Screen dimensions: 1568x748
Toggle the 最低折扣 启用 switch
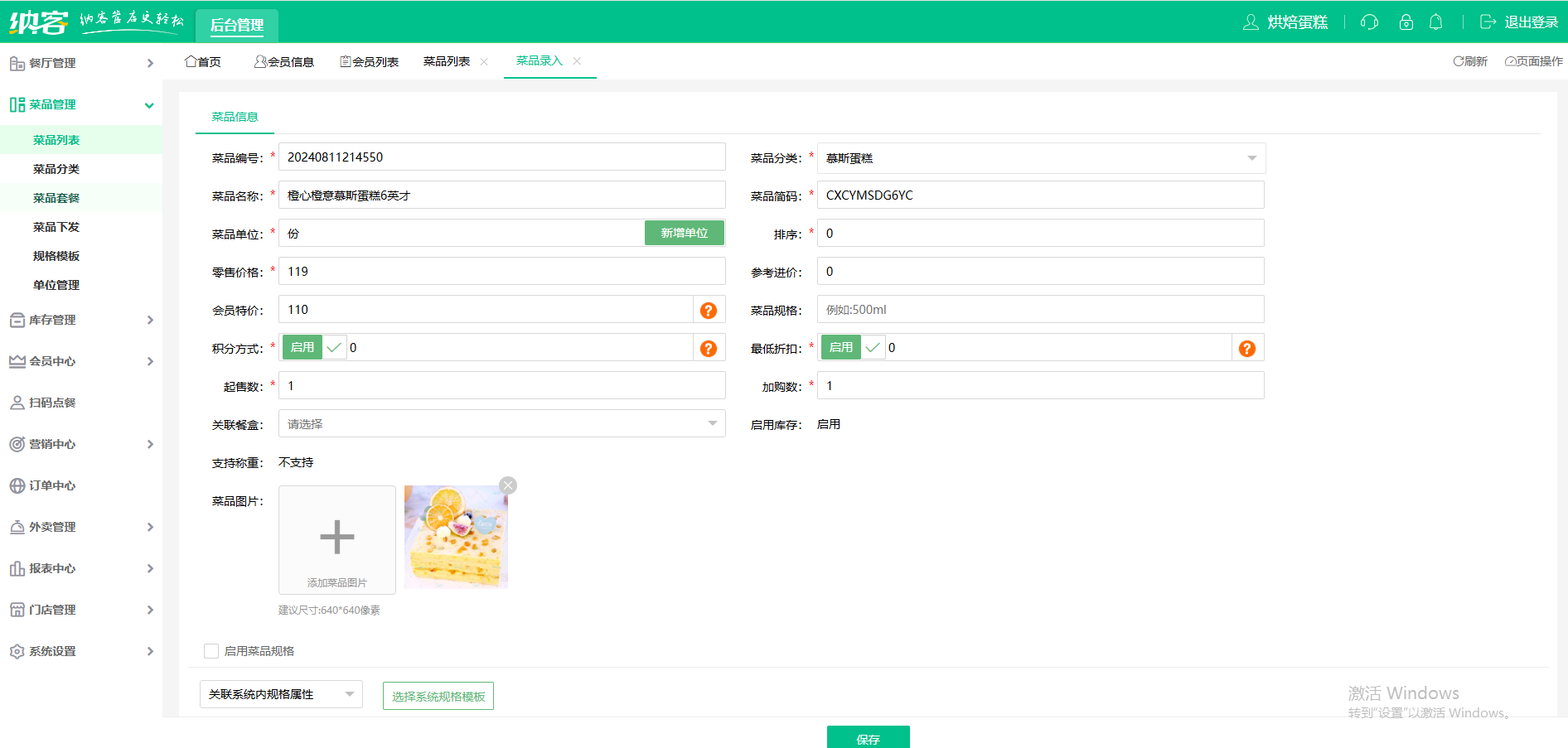tap(853, 347)
